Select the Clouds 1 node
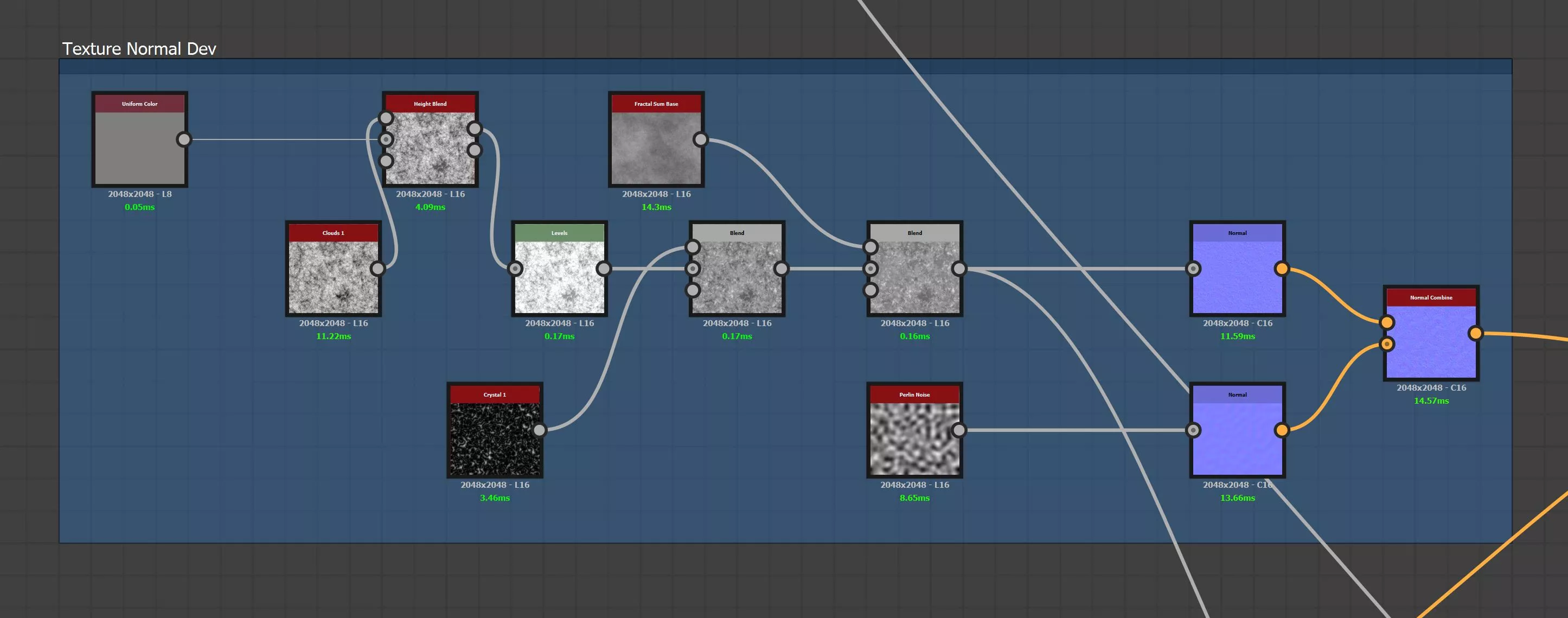The width and height of the screenshot is (1568, 618). (x=333, y=277)
